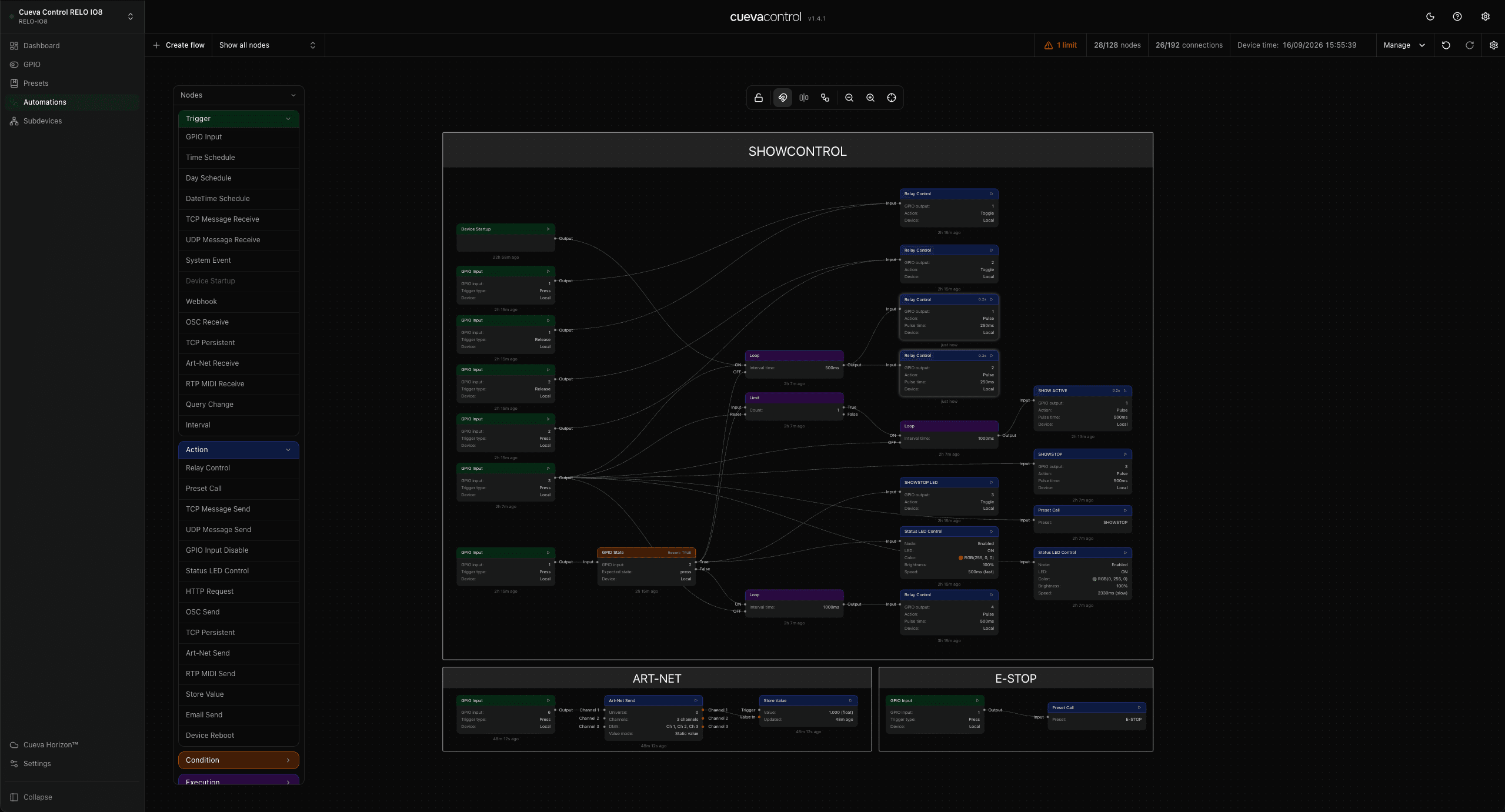Expand the Execution node category
The height and width of the screenshot is (812, 1505).
[x=239, y=780]
